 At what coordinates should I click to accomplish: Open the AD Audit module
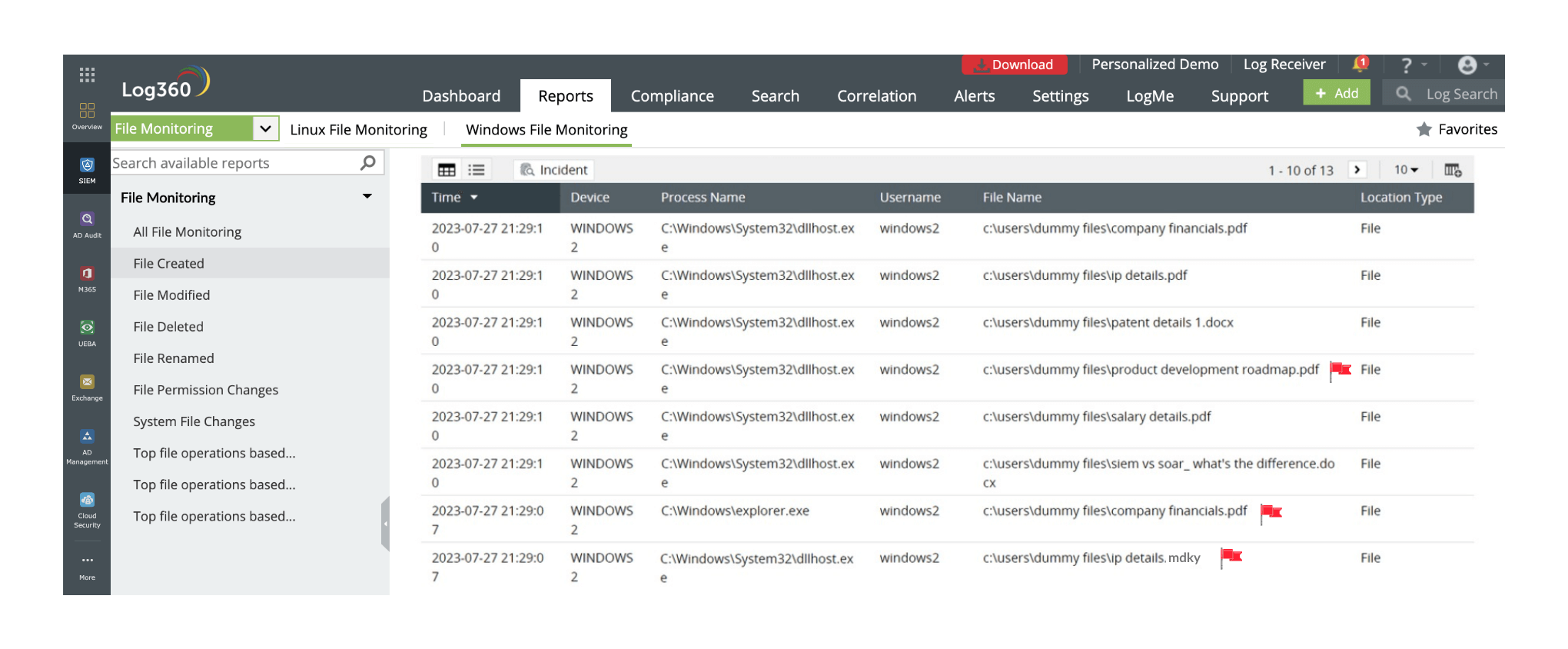click(x=87, y=225)
